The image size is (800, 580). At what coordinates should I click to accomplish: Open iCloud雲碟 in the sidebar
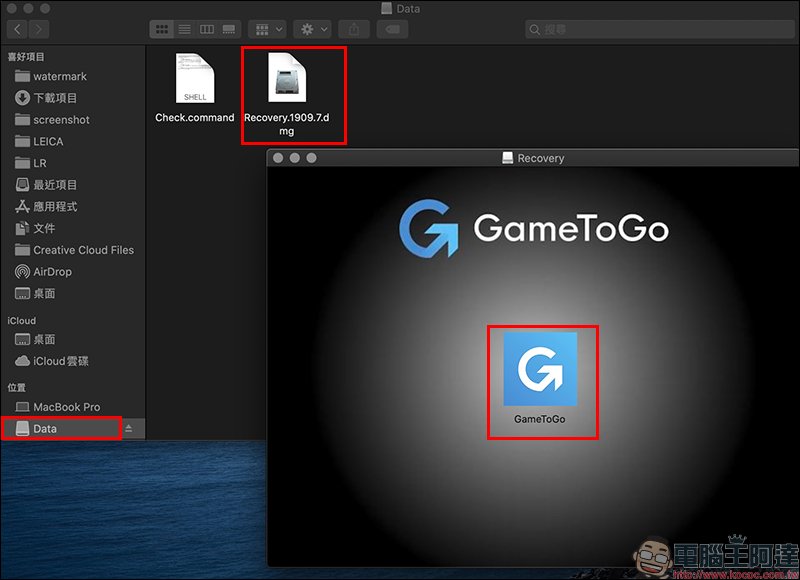(x=60, y=361)
